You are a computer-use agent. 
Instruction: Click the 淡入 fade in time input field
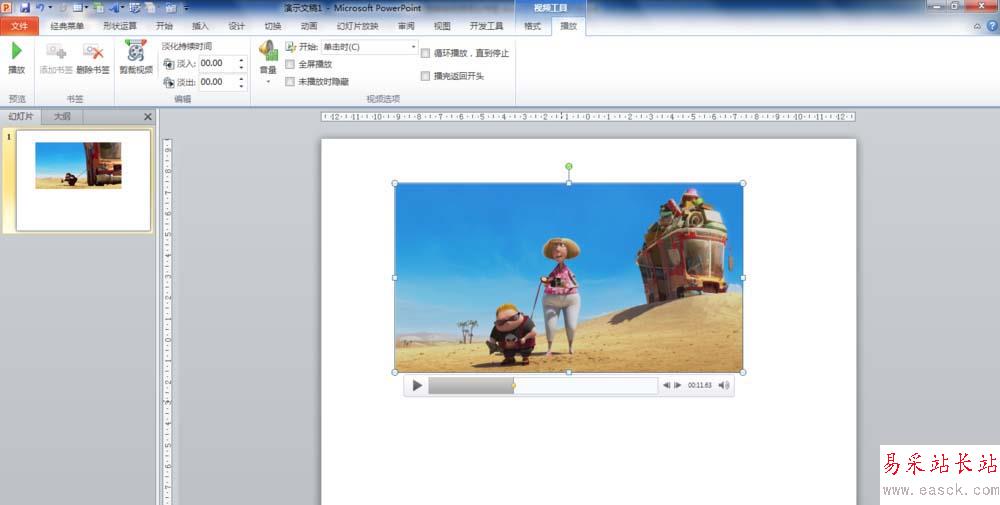tap(217, 63)
